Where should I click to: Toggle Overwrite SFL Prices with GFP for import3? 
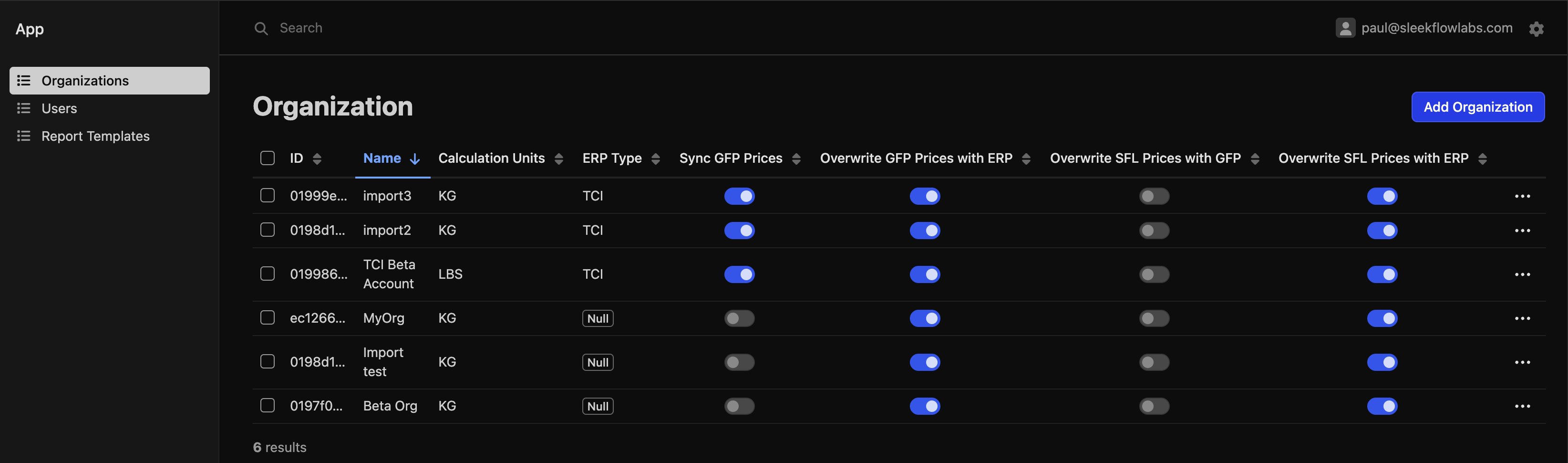[1154, 196]
